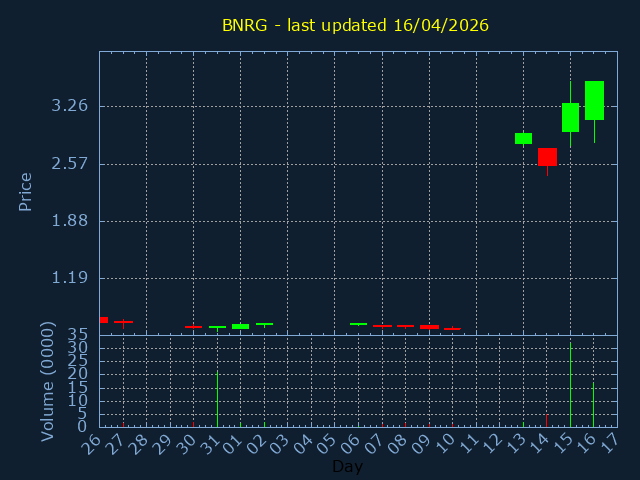Viewport: 640px width, 480px height.
Task: Click the red candlestick at day 26
Action: [103, 320]
